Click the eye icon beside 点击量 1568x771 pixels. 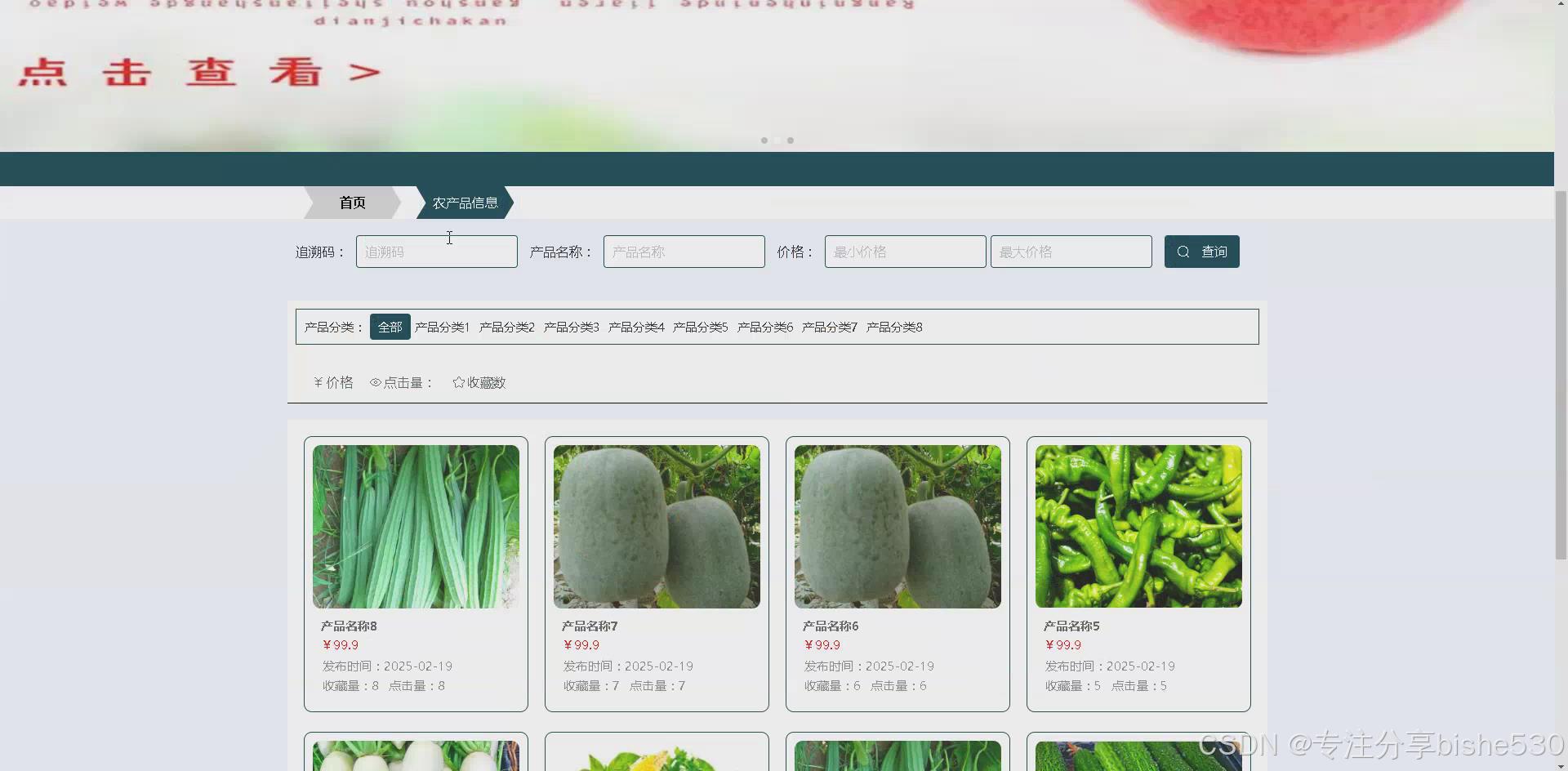pyautogui.click(x=376, y=382)
